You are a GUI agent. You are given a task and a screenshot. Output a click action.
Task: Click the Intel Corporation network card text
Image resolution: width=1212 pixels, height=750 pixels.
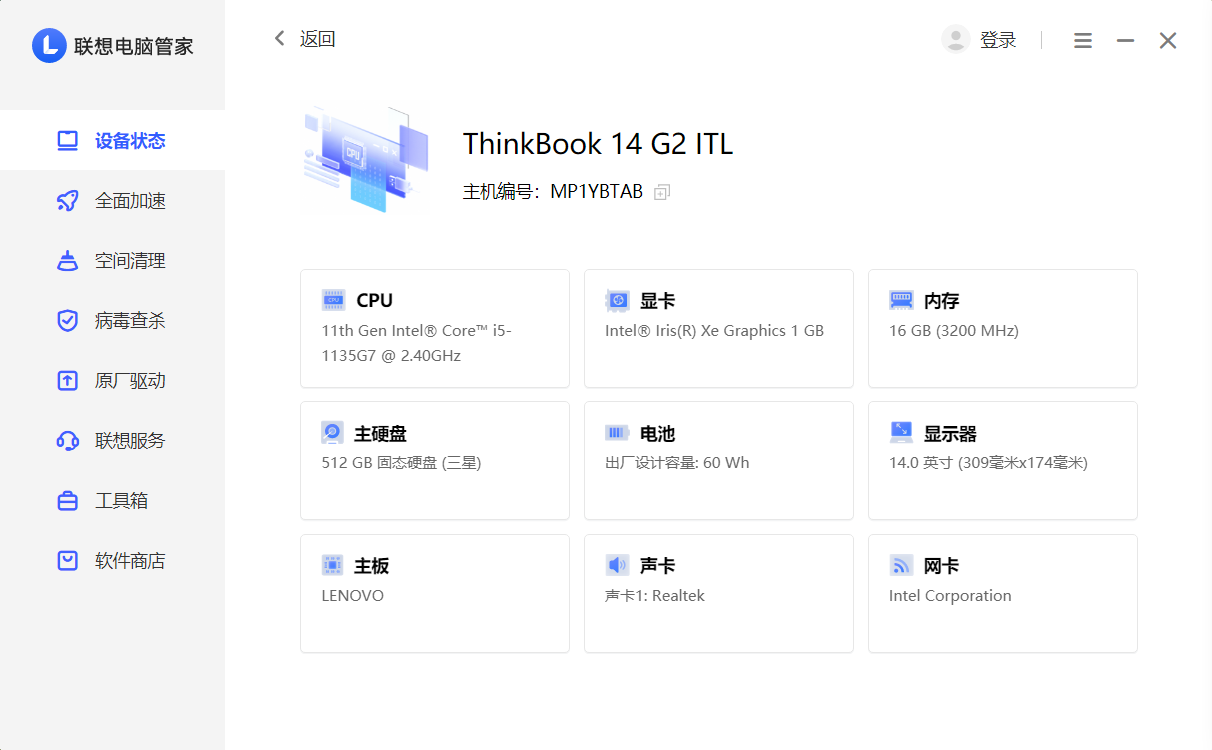(950, 596)
